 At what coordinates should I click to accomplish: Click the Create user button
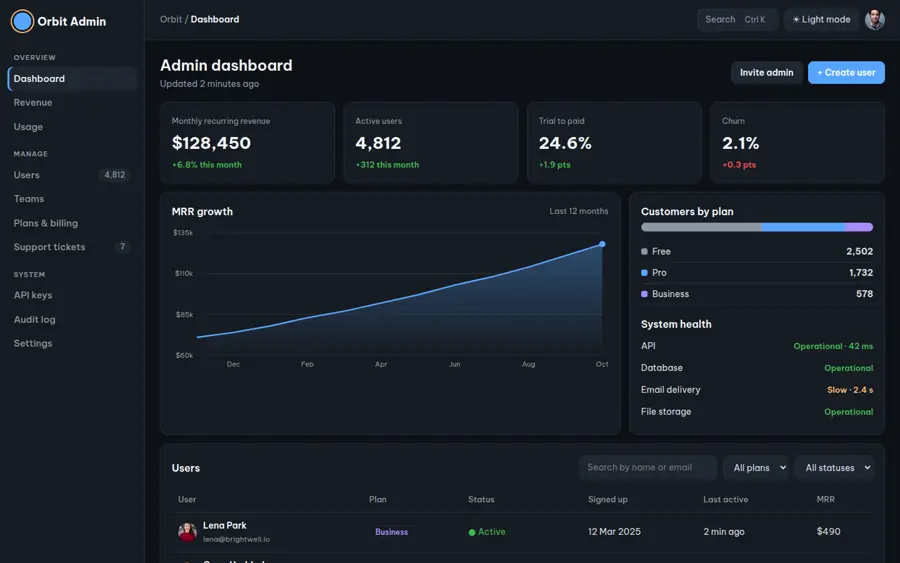coord(846,72)
